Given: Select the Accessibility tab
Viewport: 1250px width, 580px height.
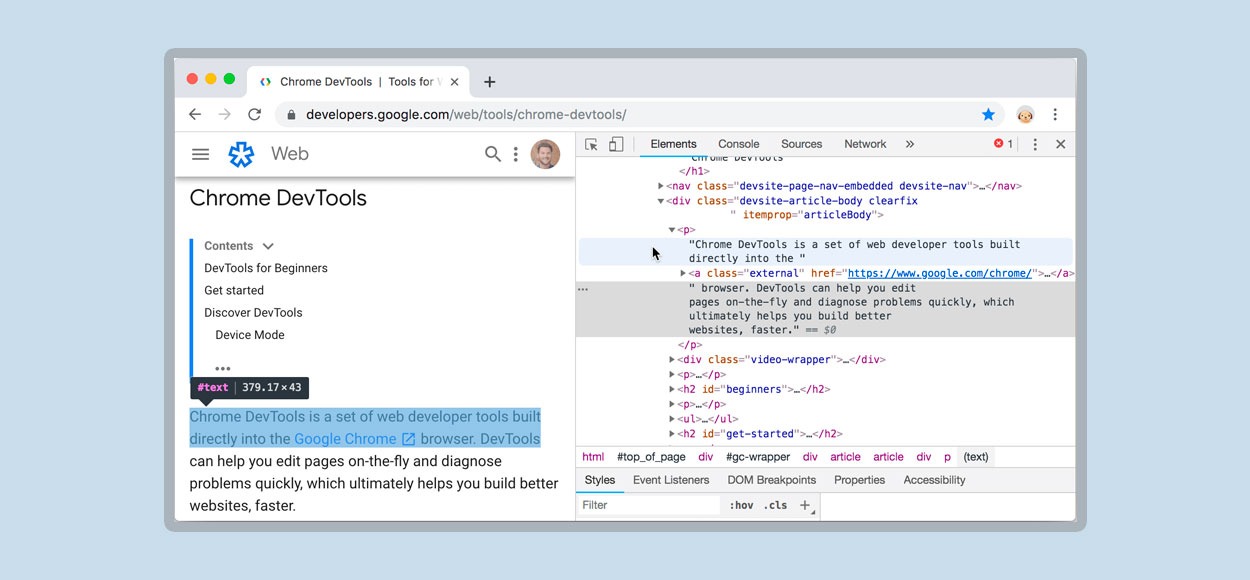Looking at the screenshot, I should pos(934,480).
